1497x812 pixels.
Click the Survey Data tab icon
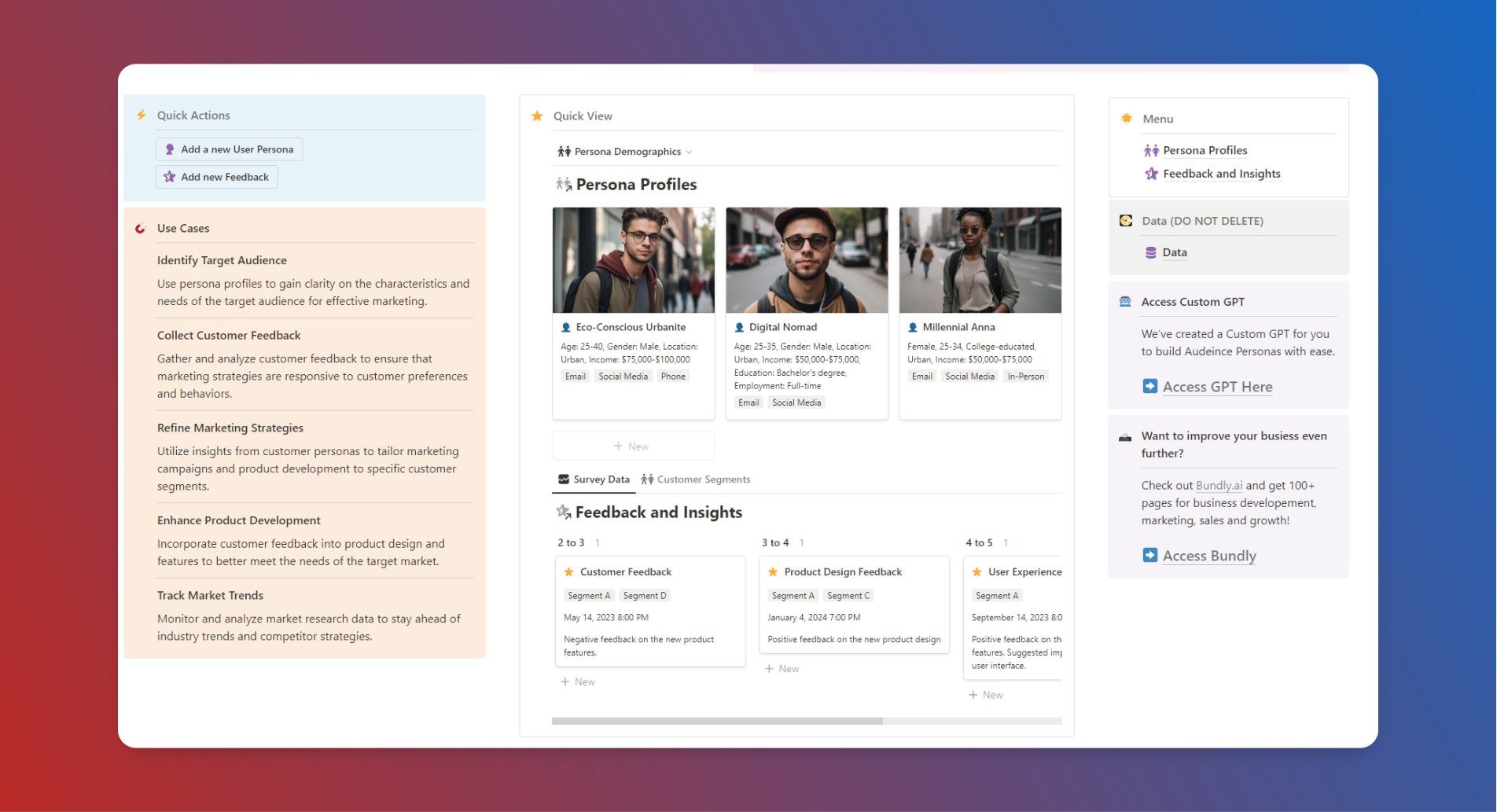coord(564,479)
